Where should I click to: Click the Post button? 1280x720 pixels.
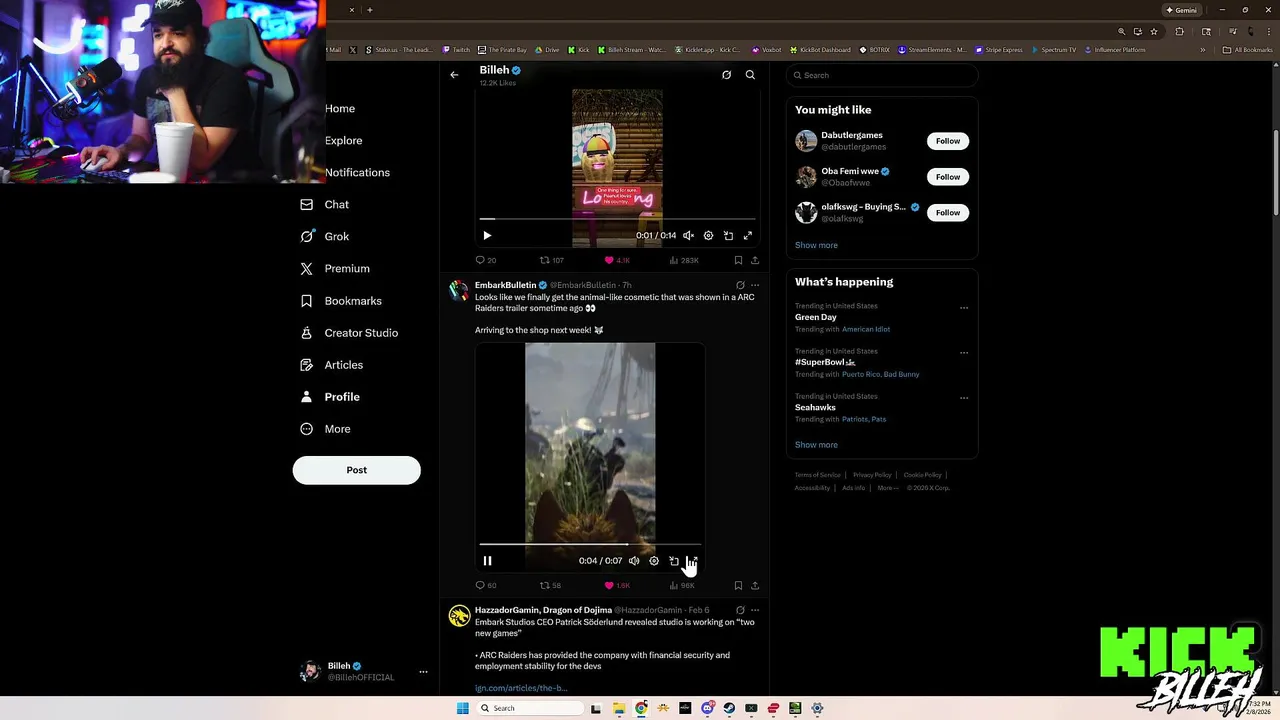(357, 470)
